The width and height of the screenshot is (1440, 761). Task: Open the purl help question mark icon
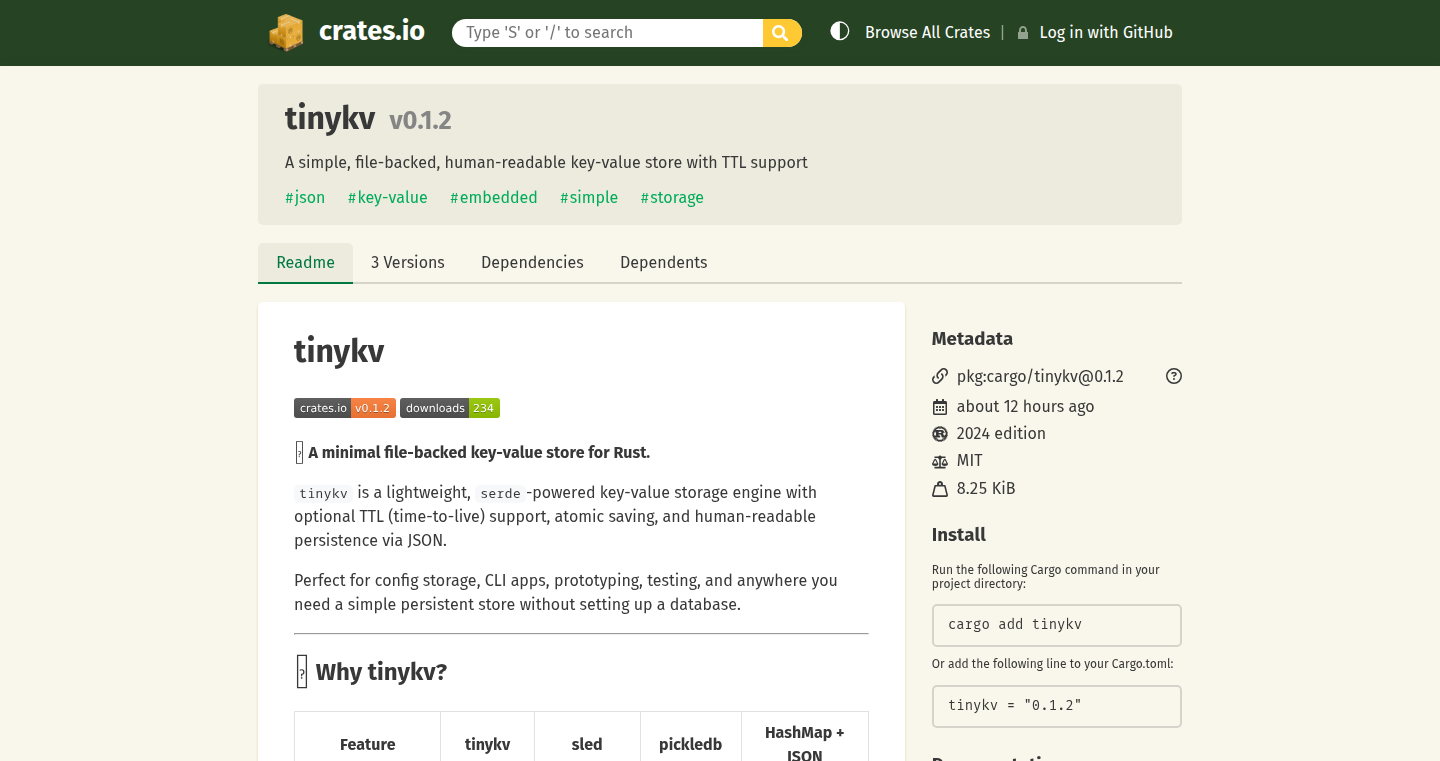coord(1174,377)
